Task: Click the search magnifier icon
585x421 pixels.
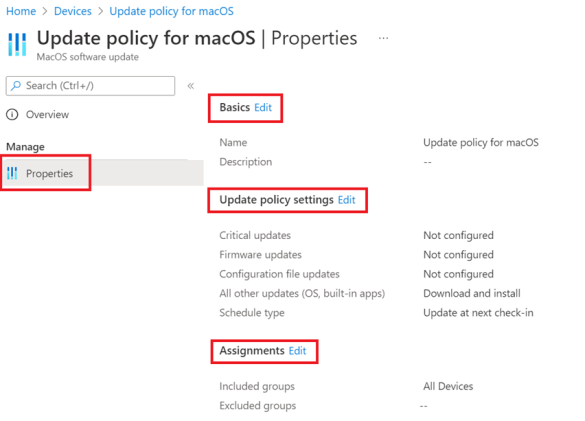Action: [16, 86]
